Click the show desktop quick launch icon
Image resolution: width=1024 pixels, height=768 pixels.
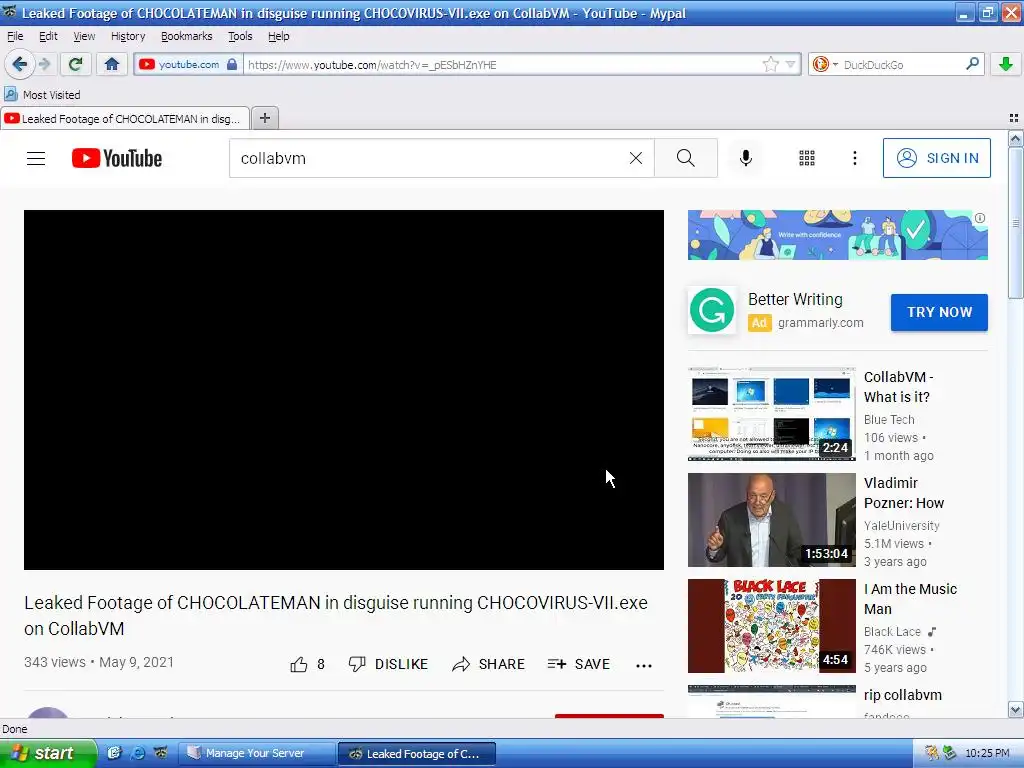114,753
